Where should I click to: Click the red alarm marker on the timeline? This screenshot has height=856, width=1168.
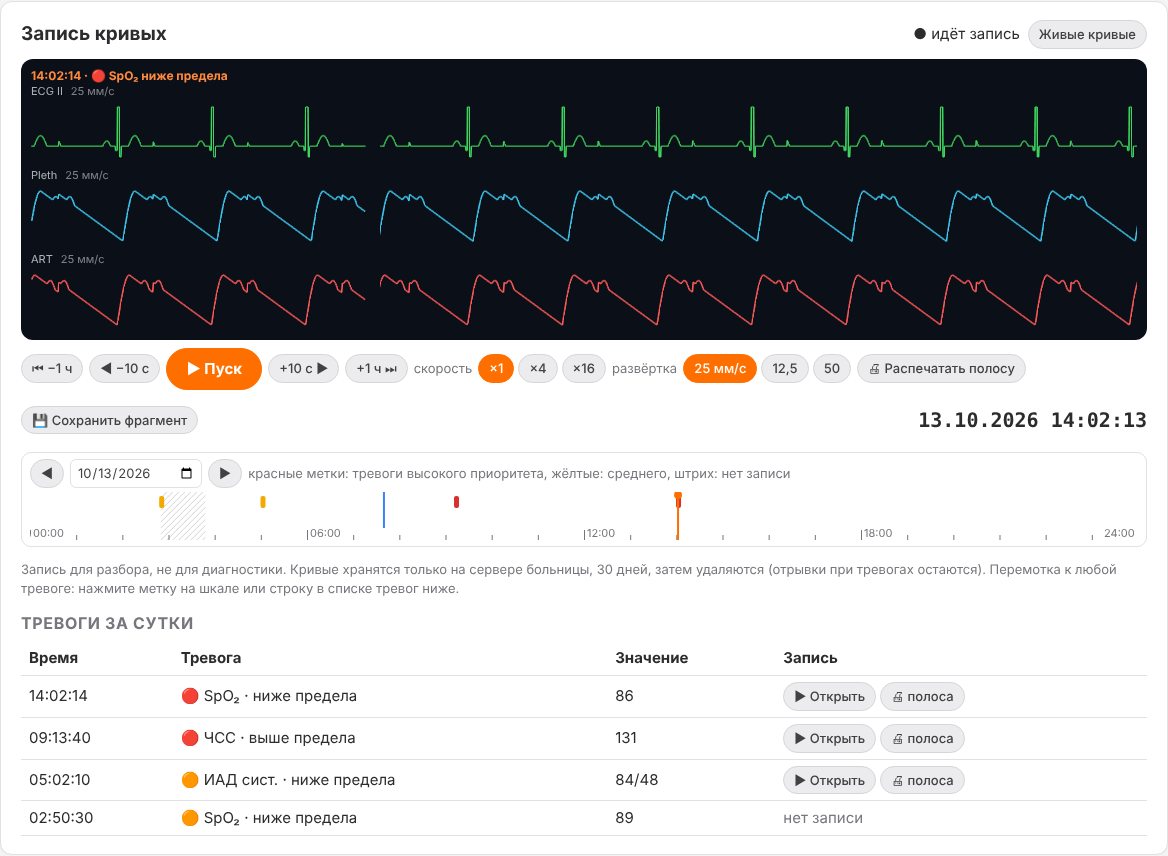[457, 502]
